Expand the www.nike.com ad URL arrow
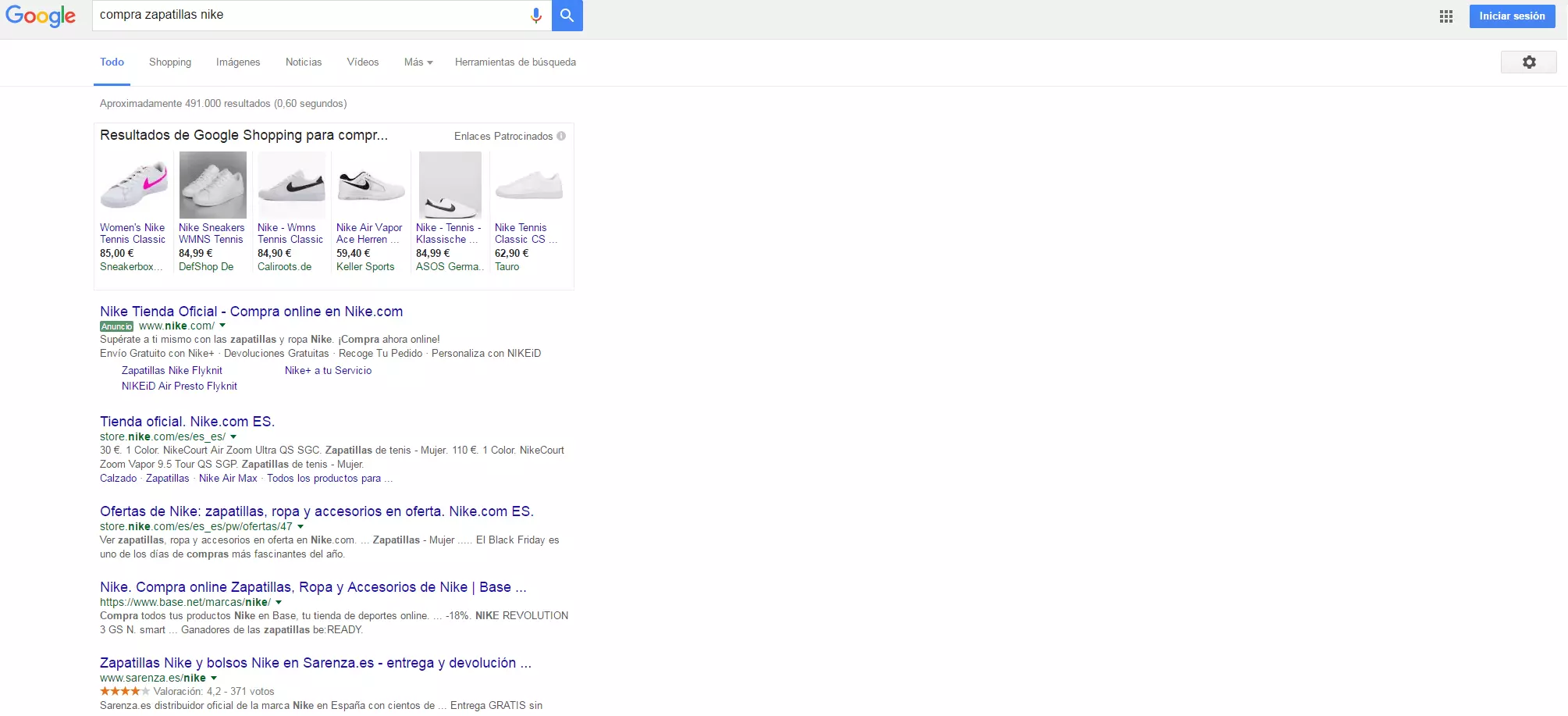The width and height of the screenshot is (1568, 716). [x=222, y=326]
